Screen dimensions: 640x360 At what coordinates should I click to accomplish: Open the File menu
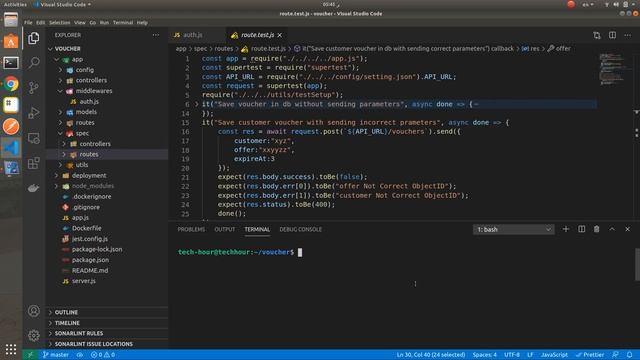pyautogui.click(x=28, y=22)
